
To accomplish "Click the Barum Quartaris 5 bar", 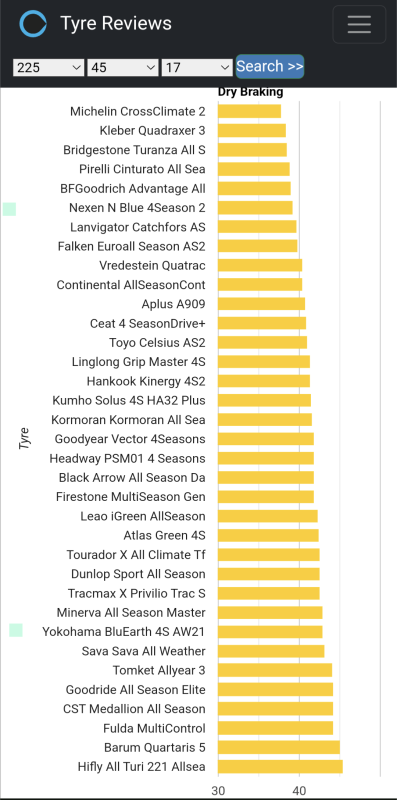I will click(x=279, y=747).
